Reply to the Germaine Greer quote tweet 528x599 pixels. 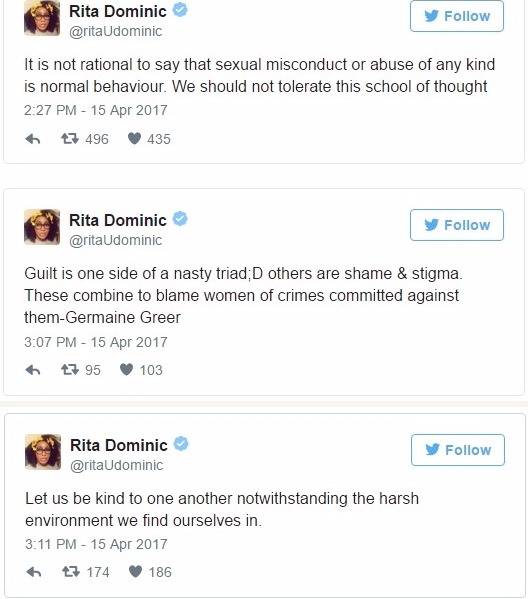click(x=33, y=370)
